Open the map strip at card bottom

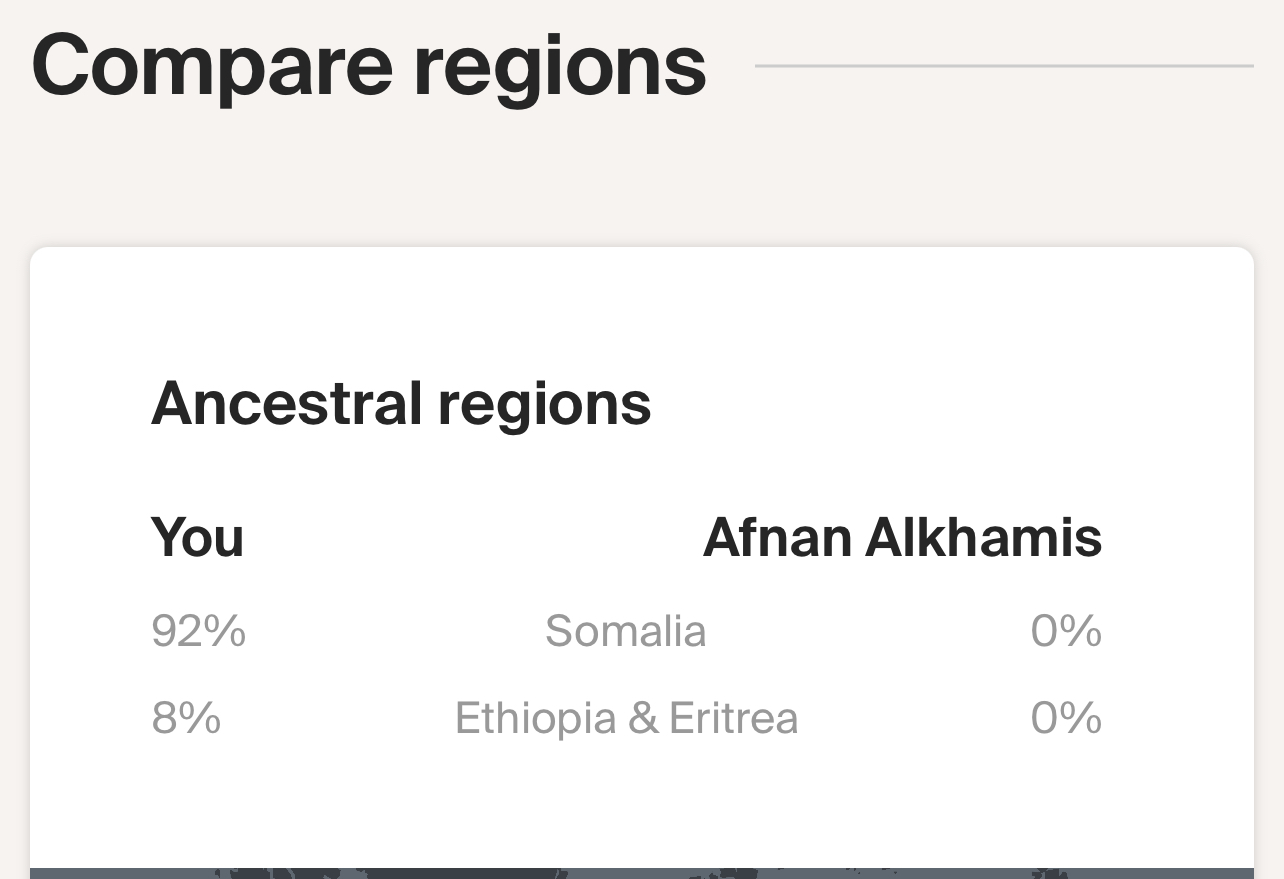642,873
